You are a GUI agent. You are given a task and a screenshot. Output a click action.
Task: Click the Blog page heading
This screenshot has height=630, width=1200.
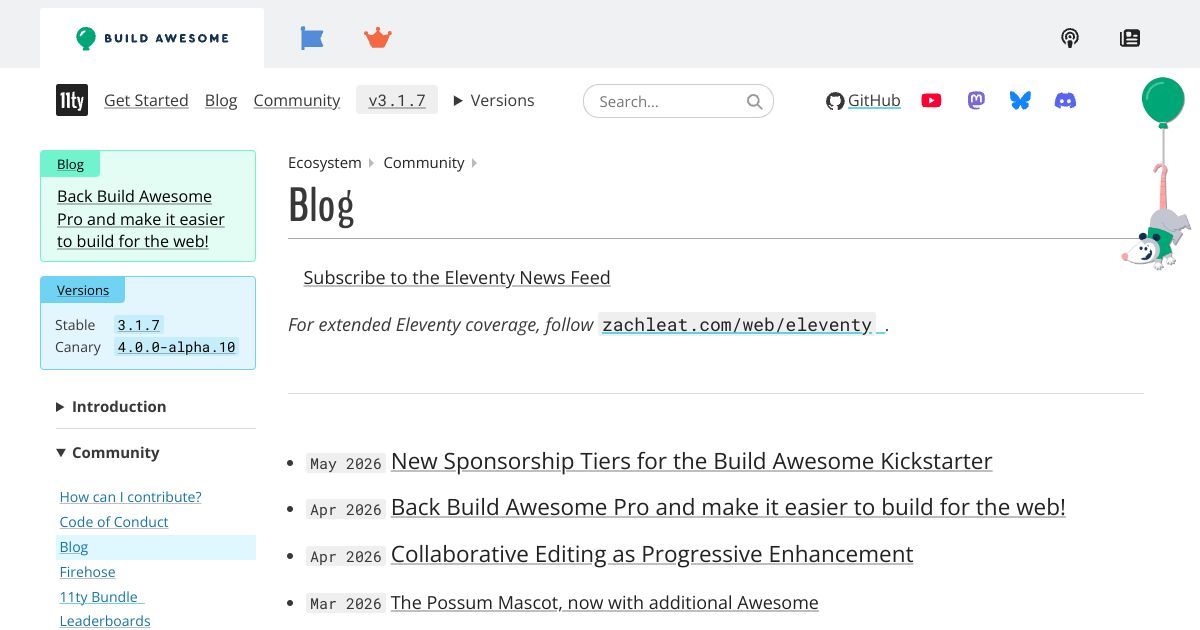tap(321, 206)
